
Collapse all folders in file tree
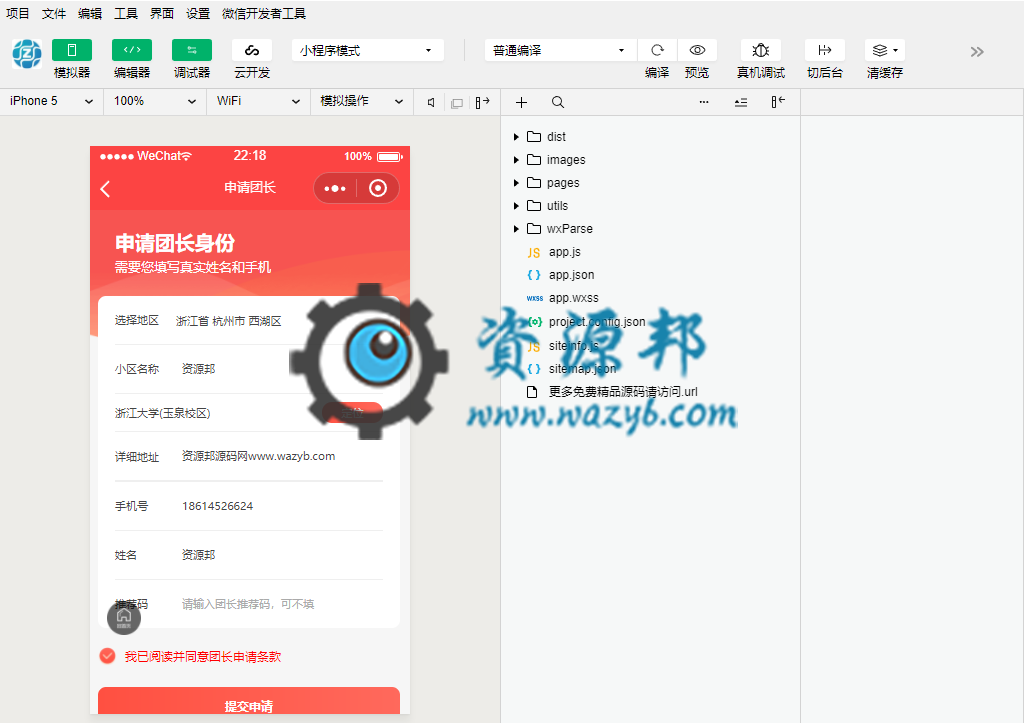[741, 103]
